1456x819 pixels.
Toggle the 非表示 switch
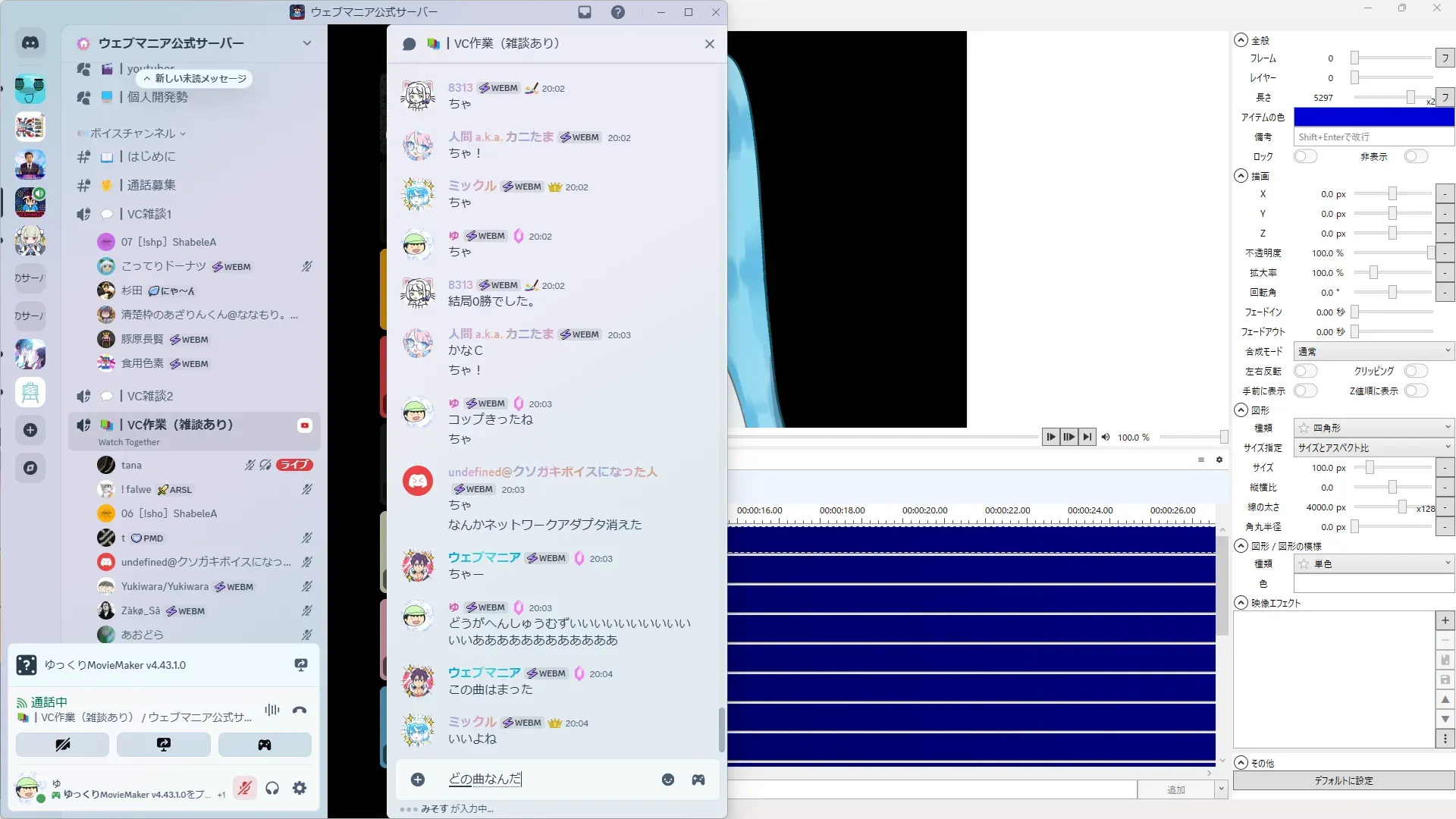coord(1415,156)
